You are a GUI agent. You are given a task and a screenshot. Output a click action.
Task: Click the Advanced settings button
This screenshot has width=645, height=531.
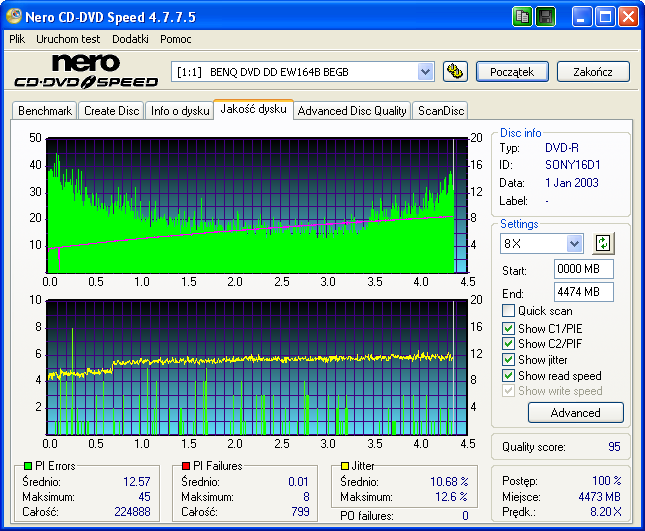[575, 413]
